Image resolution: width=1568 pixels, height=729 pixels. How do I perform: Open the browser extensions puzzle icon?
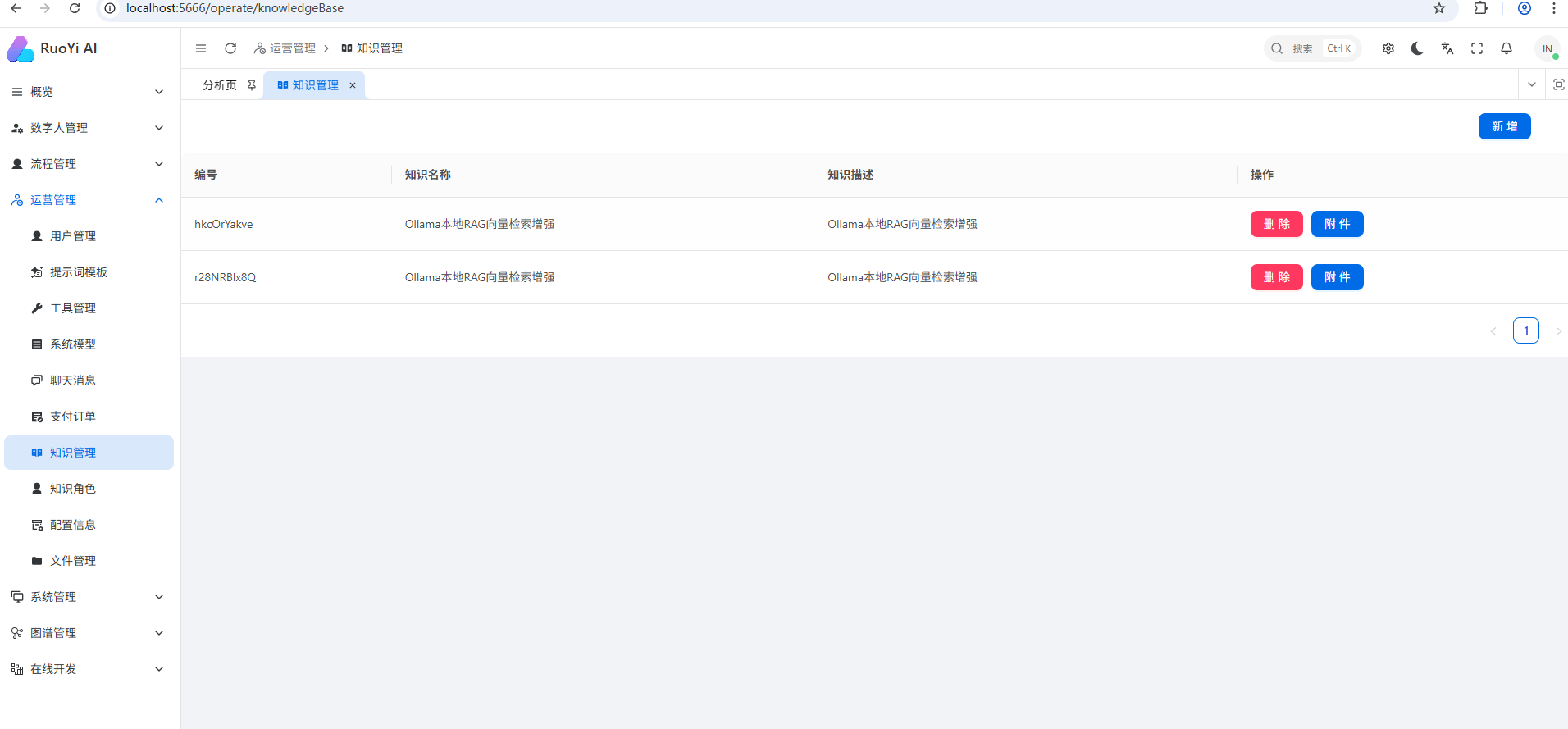[x=1480, y=8]
